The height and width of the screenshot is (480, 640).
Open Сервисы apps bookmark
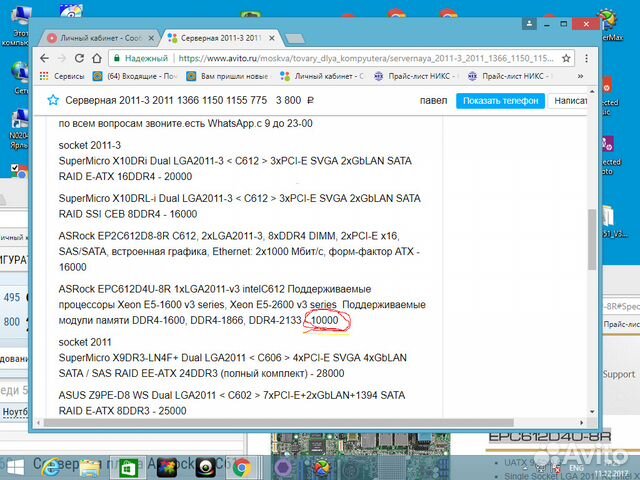pyautogui.click(x=62, y=76)
